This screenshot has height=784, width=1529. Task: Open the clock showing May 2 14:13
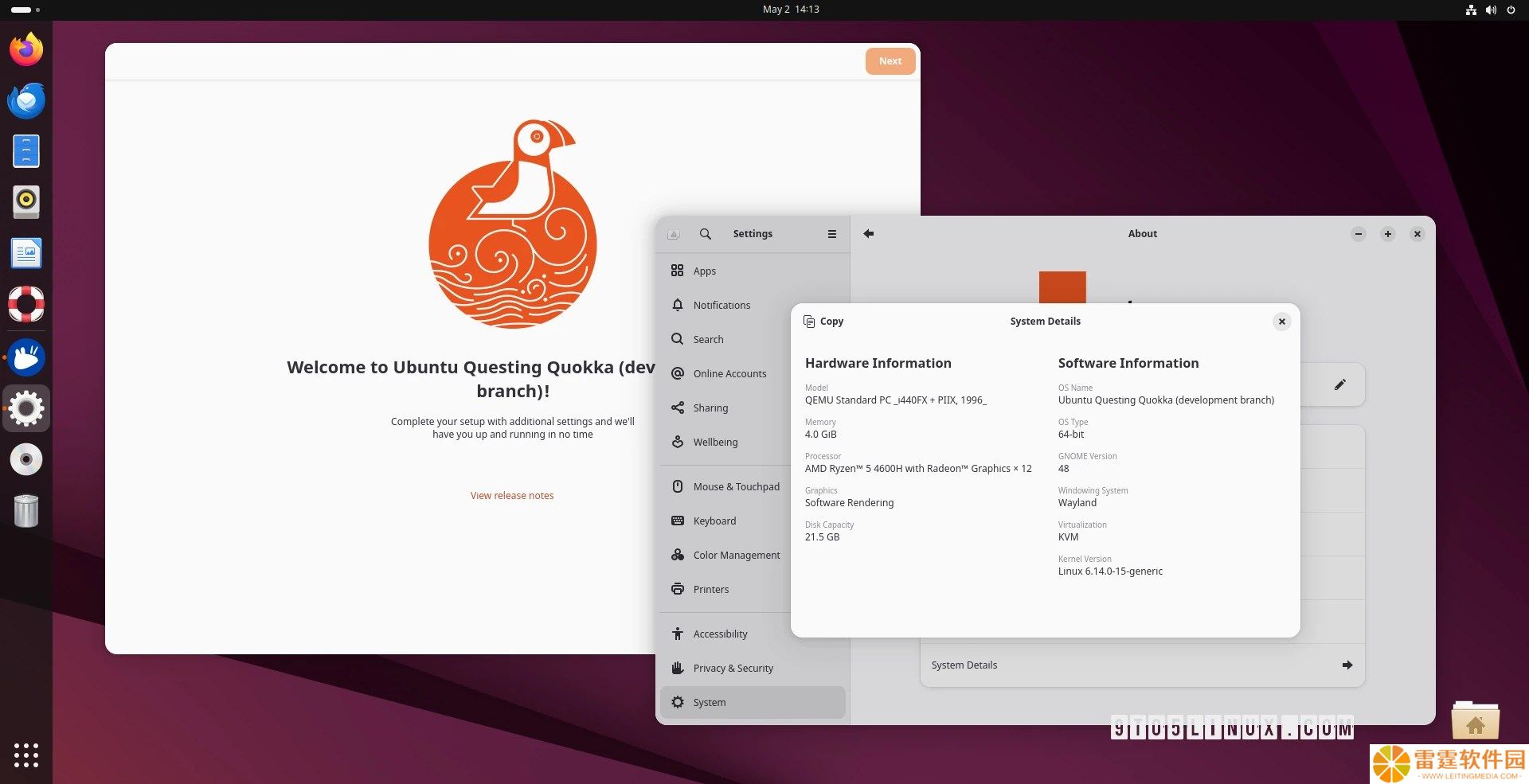coord(791,10)
